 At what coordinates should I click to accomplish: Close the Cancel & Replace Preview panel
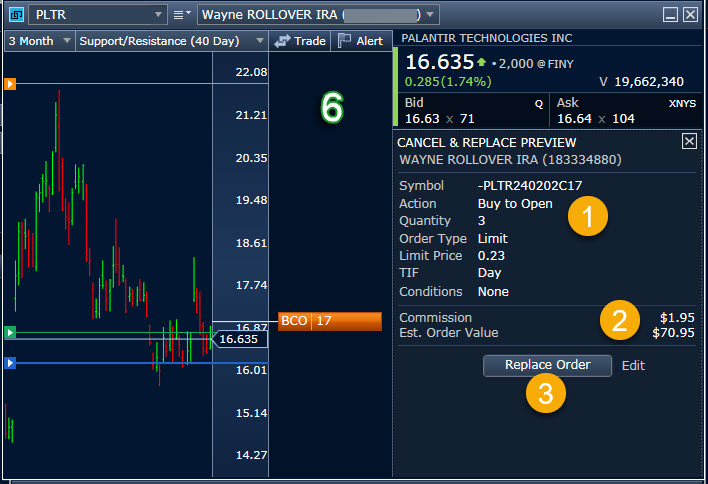pos(689,142)
